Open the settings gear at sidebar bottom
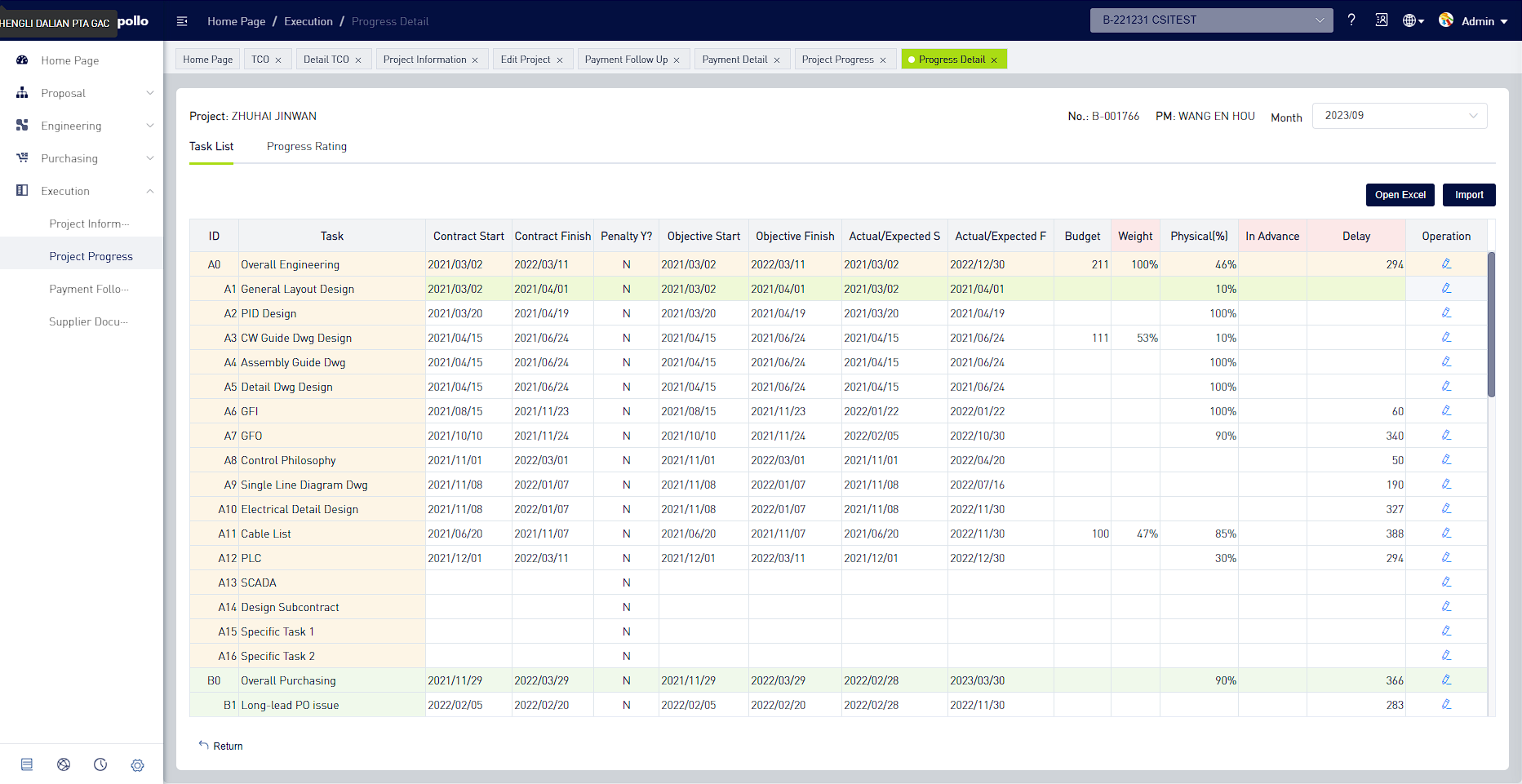Image resolution: width=1522 pixels, height=784 pixels. pos(137,765)
